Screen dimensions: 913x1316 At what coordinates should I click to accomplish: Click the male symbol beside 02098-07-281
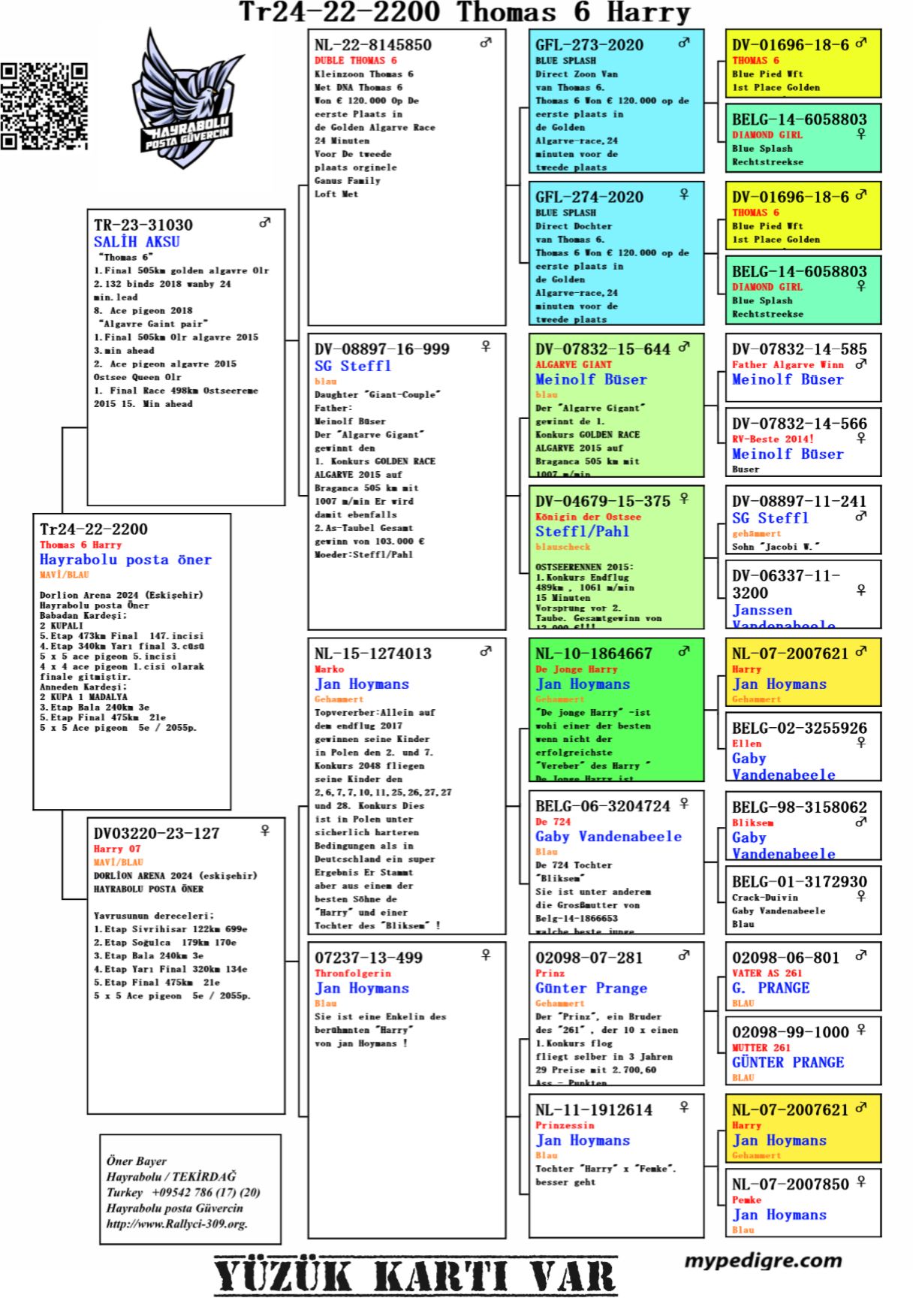[684, 955]
